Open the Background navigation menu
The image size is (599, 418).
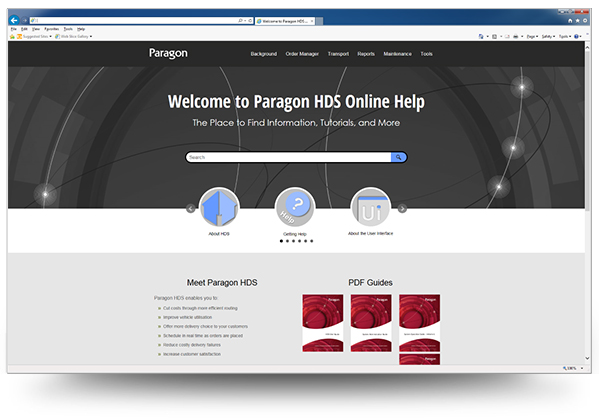264,54
